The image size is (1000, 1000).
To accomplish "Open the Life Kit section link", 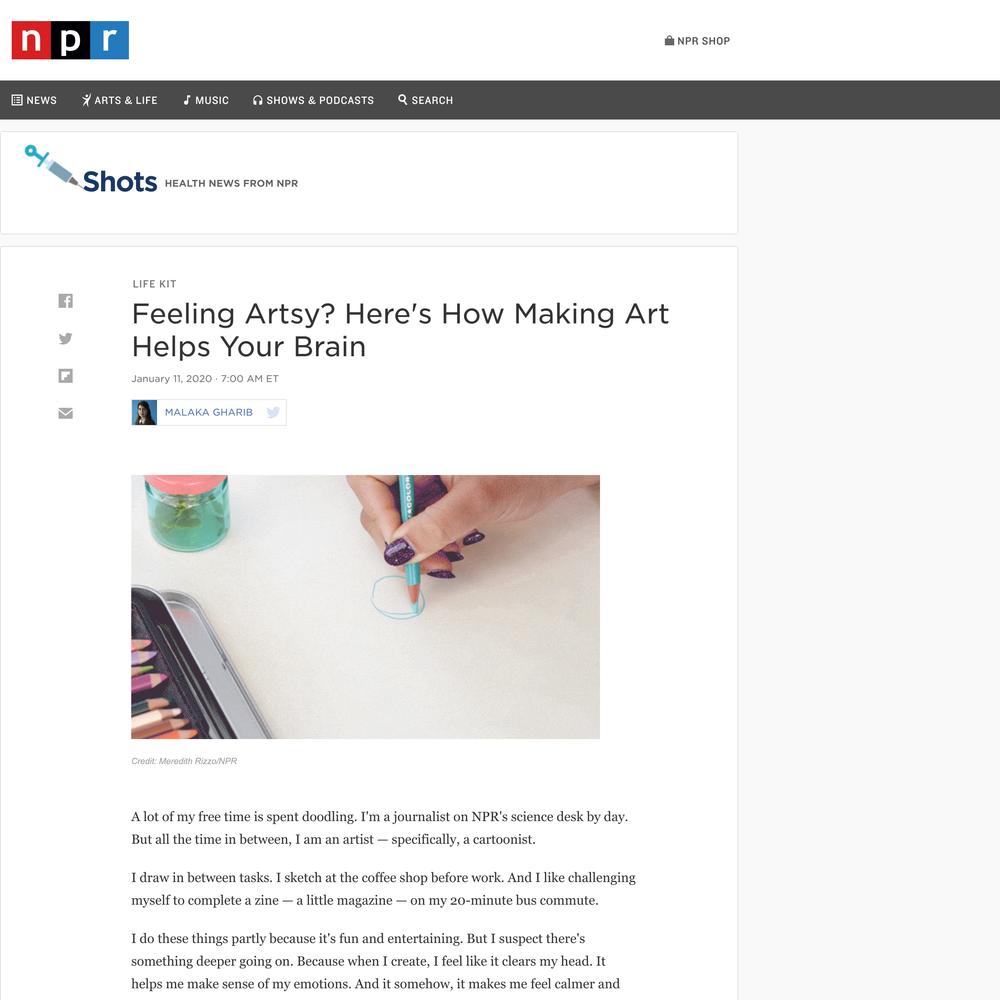I will click(x=154, y=284).
